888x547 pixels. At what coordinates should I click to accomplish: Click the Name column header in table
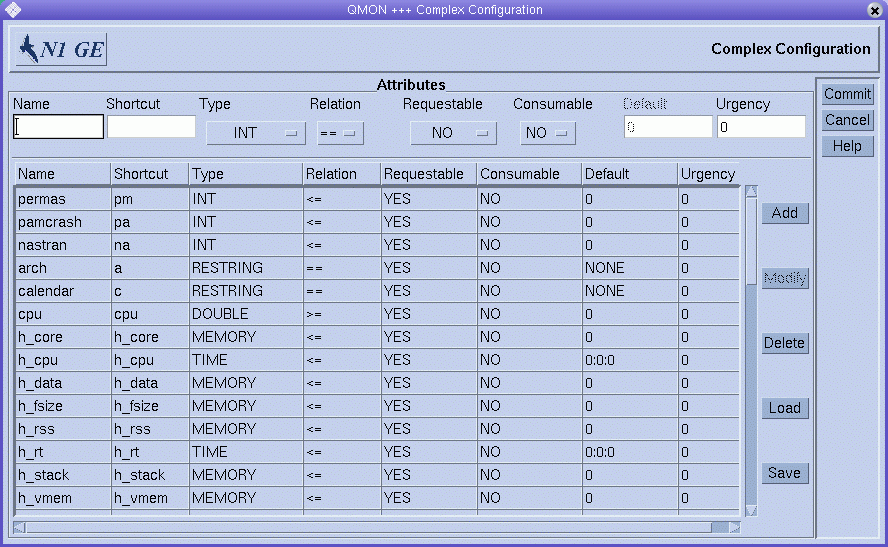coord(63,174)
